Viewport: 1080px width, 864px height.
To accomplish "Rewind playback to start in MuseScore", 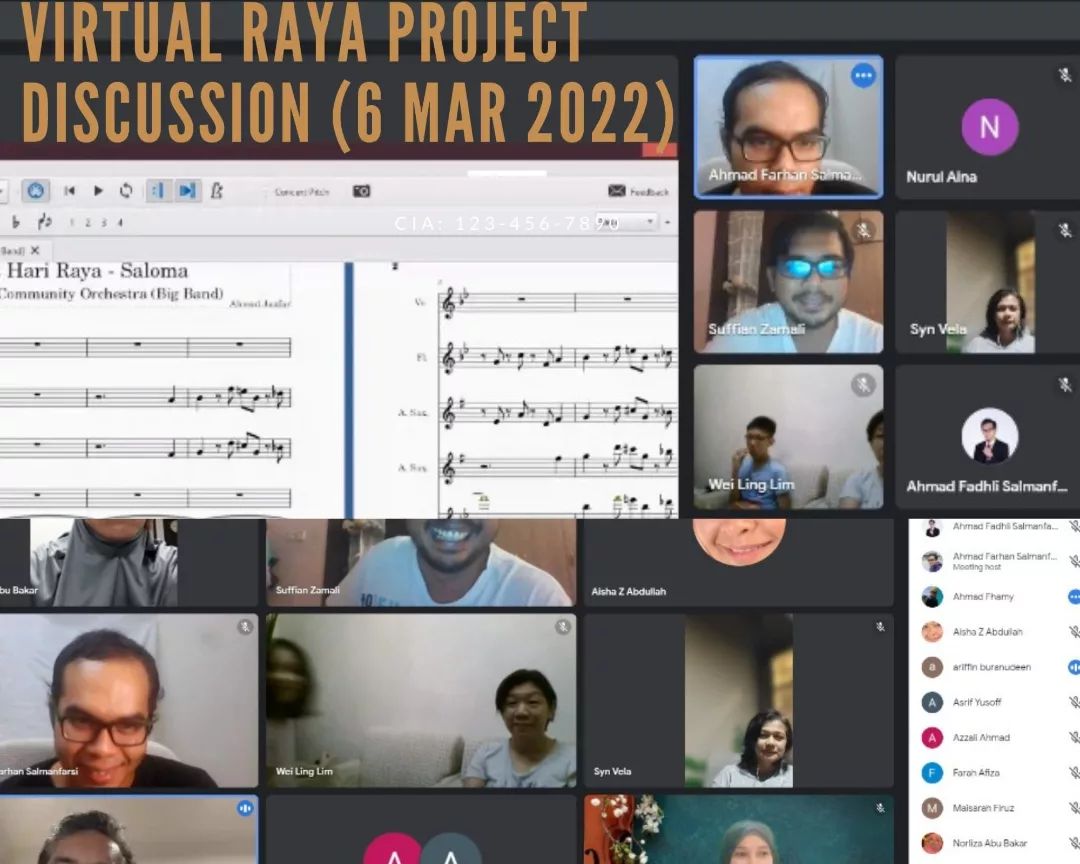I will [x=70, y=191].
